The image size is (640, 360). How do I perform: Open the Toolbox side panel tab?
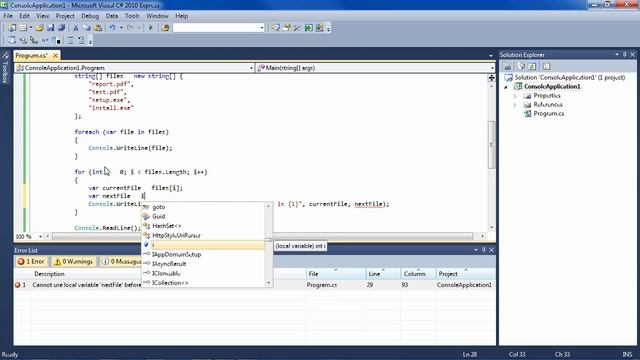(5, 67)
